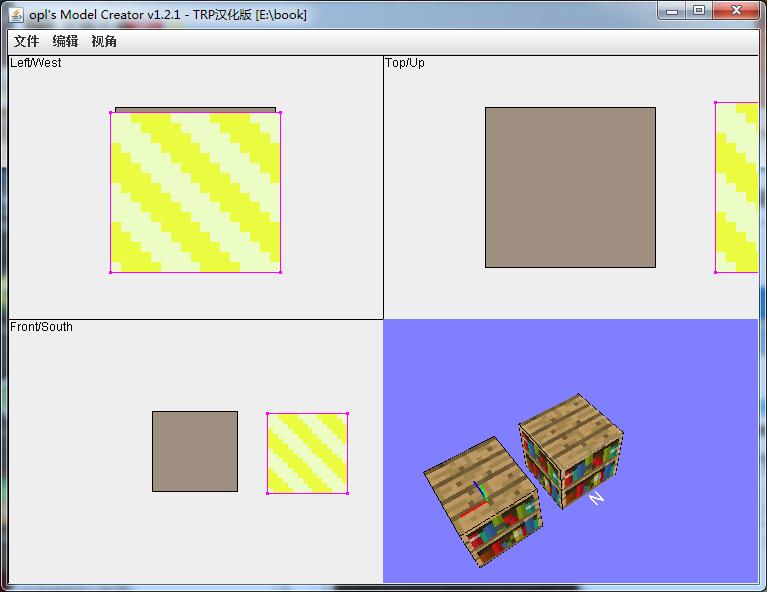Select the brown square in Top/Up view
This screenshot has height=592, width=767.
tap(570, 187)
